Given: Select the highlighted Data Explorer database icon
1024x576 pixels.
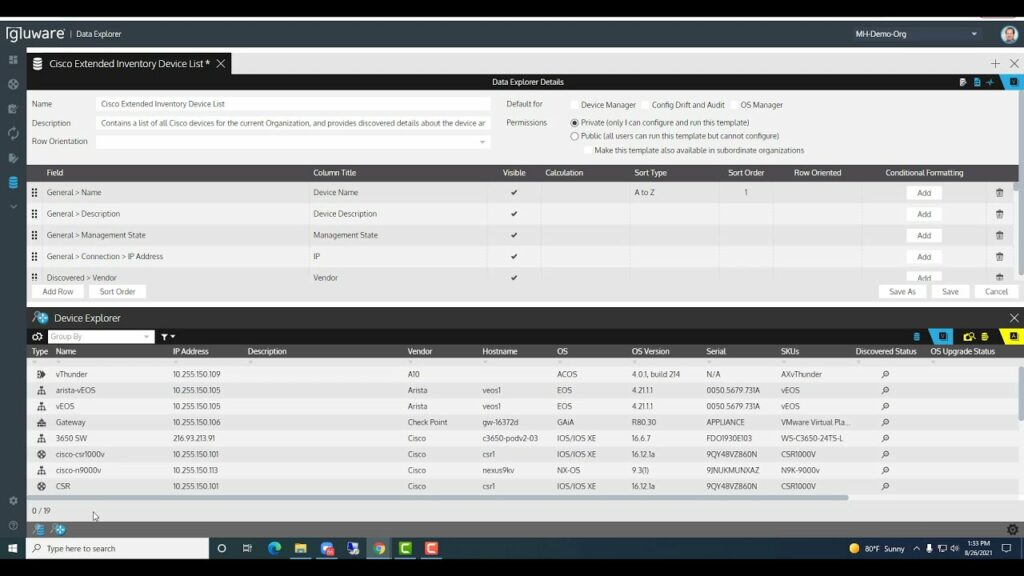Looking at the screenshot, I should point(12,182).
